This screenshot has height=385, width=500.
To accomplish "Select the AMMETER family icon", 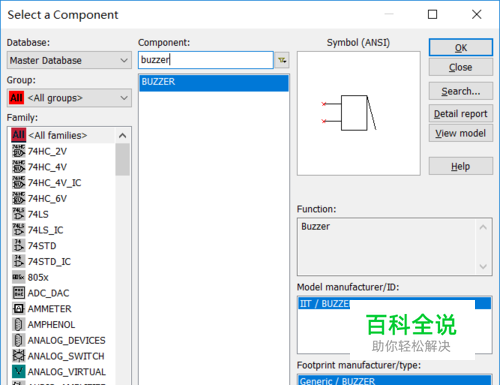I will 18,309.
